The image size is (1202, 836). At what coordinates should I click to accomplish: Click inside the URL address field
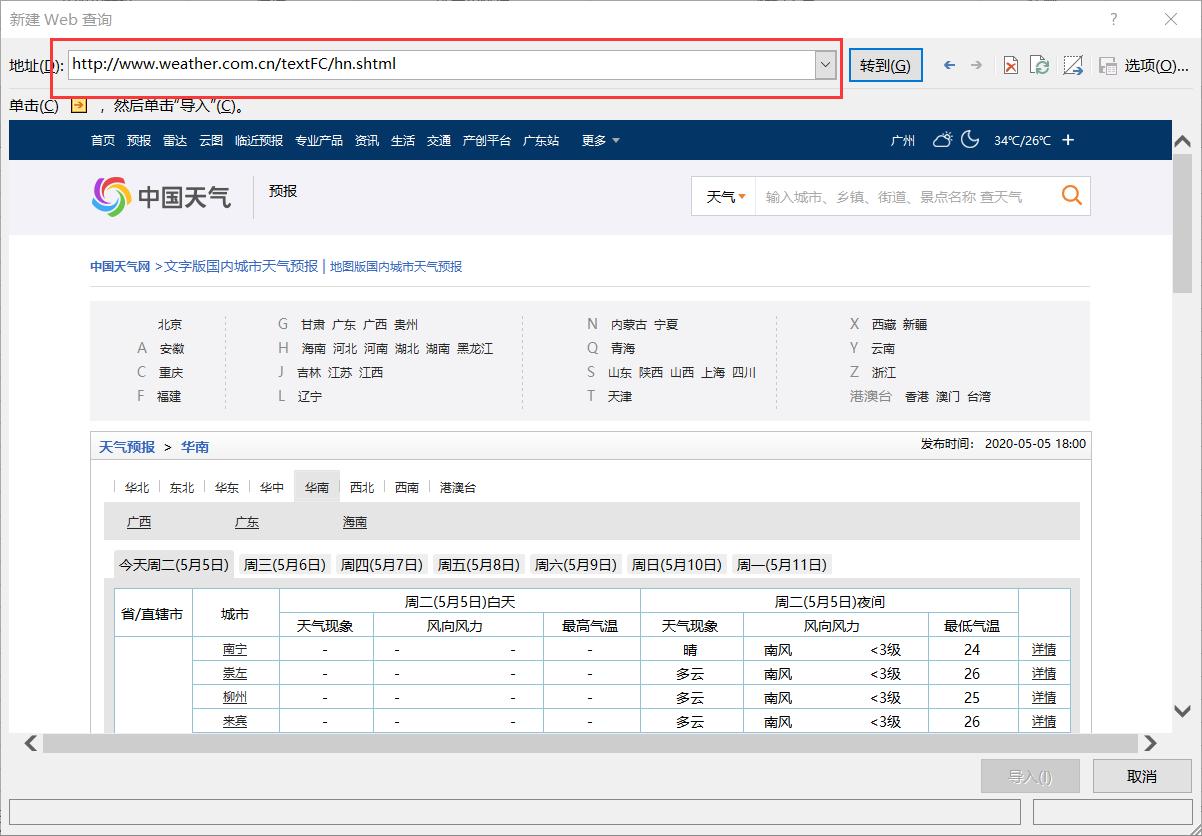pyautogui.click(x=400, y=64)
